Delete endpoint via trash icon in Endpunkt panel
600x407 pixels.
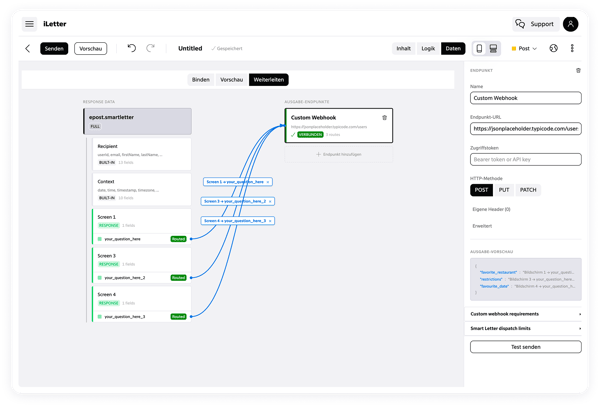click(578, 70)
